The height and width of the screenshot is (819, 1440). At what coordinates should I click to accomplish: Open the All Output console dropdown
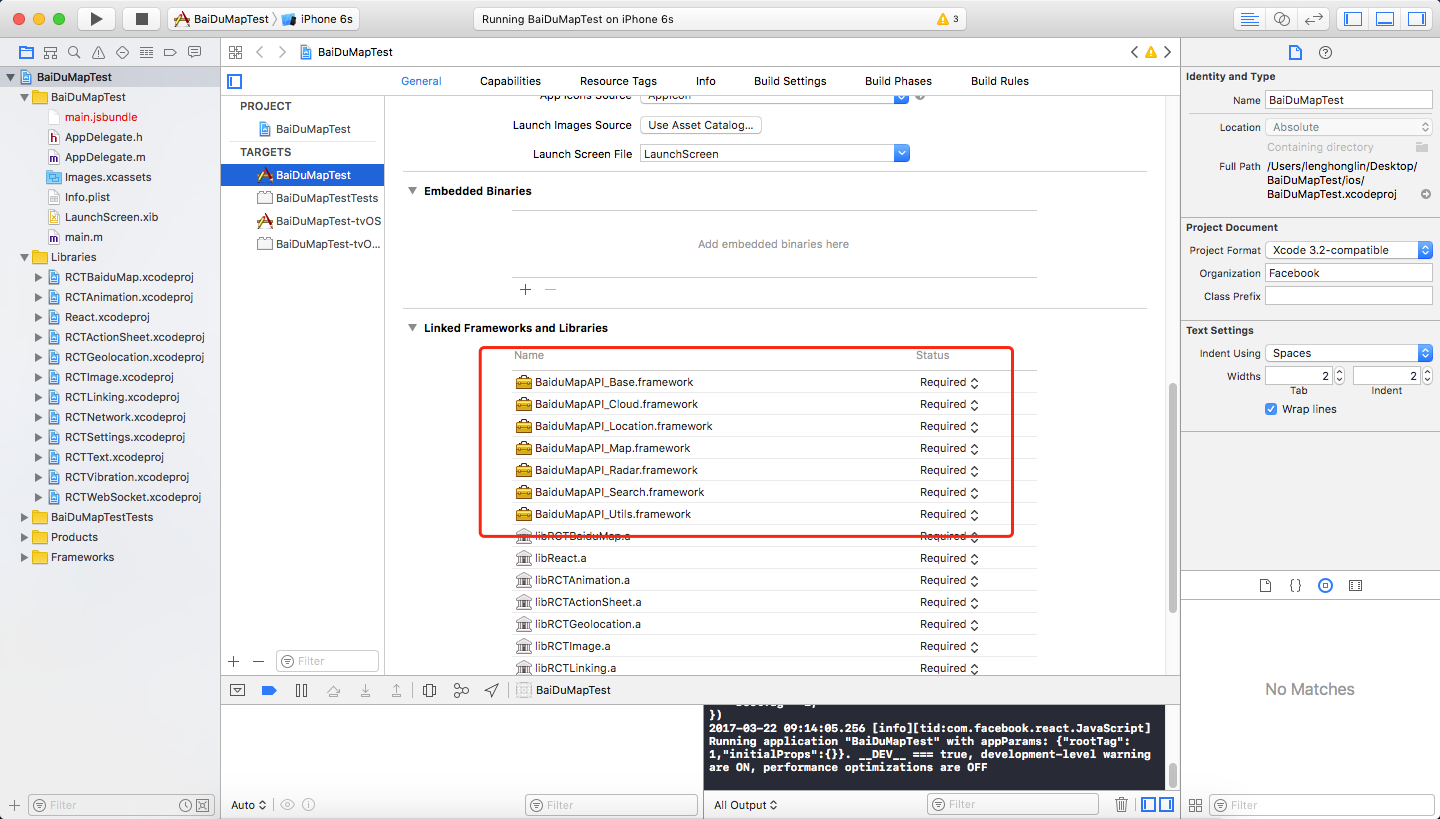[745, 805]
